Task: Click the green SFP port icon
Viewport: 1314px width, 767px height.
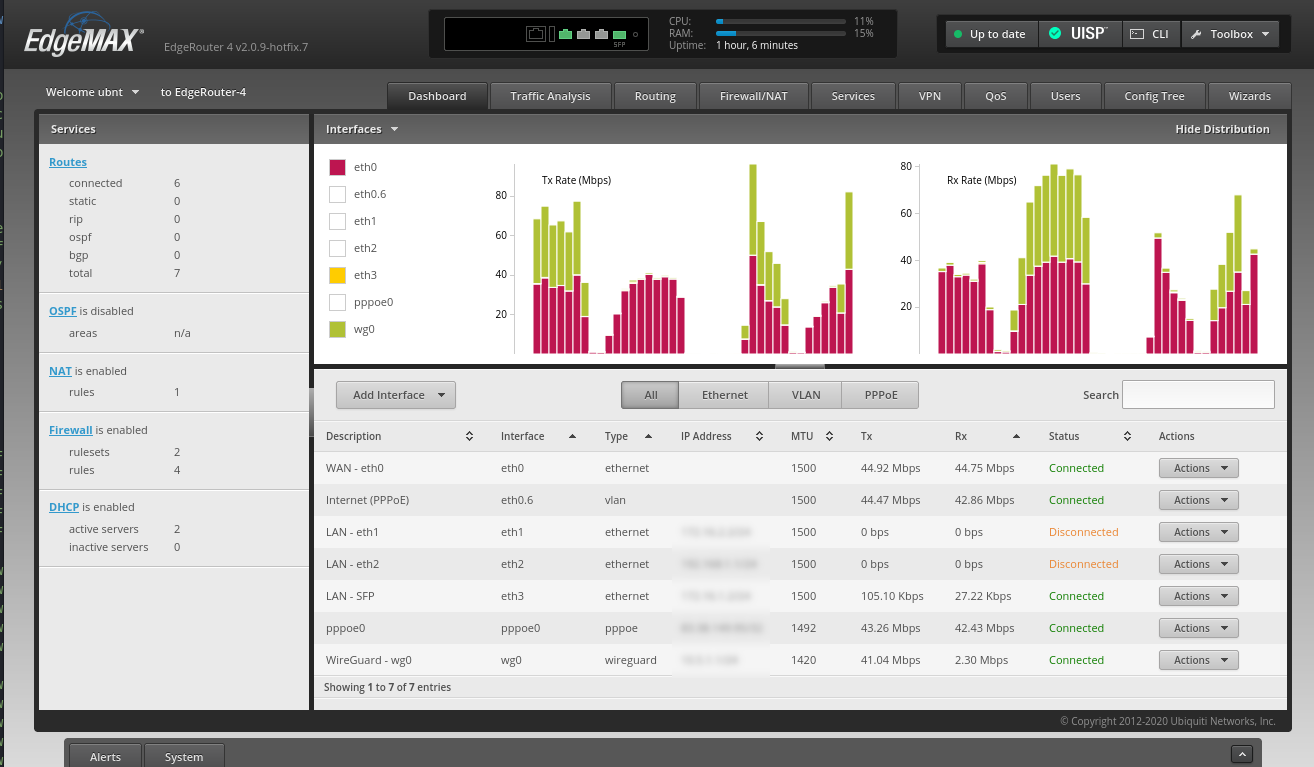Action: tap(619, 35)
